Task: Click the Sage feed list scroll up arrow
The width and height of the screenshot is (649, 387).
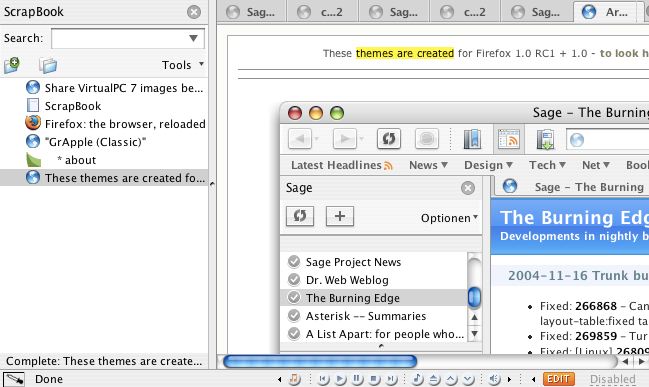Action: [474, 317]
